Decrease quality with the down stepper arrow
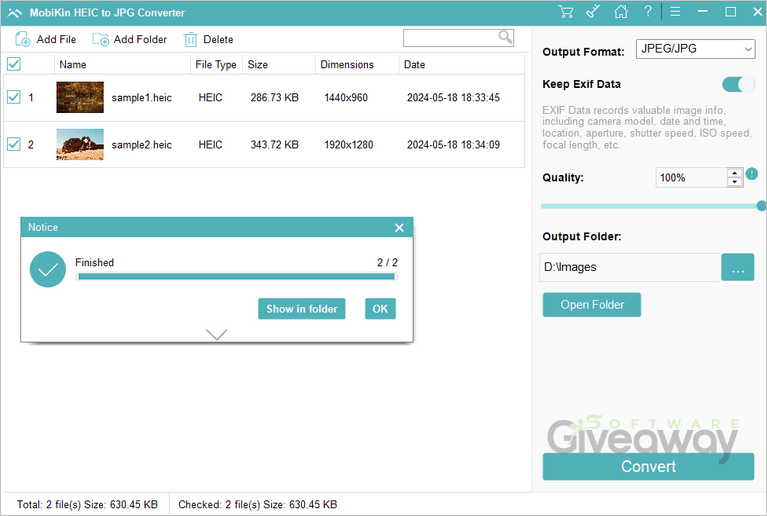 [735, 182]
